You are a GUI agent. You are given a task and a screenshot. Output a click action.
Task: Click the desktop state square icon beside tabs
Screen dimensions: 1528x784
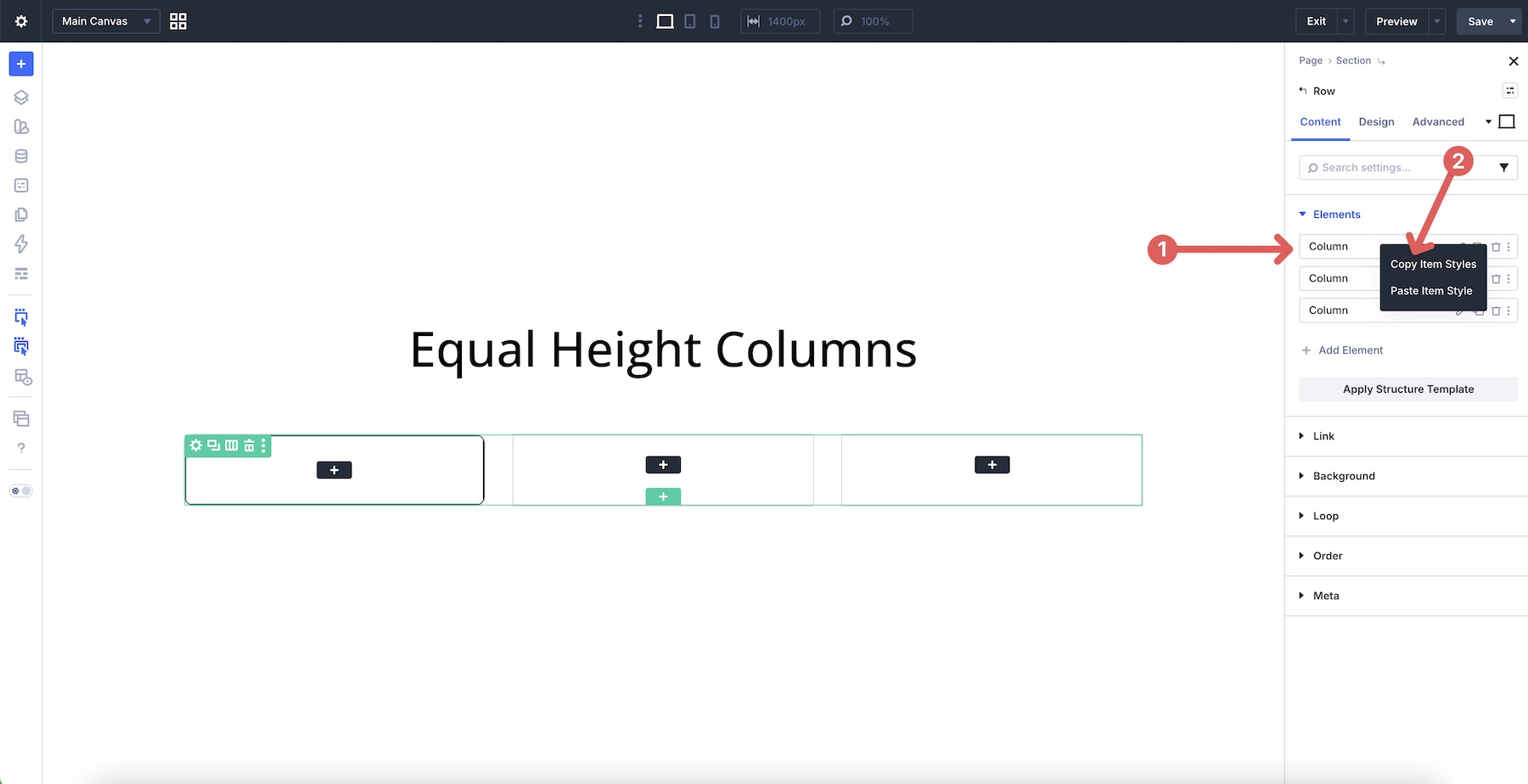point(1507,122)
